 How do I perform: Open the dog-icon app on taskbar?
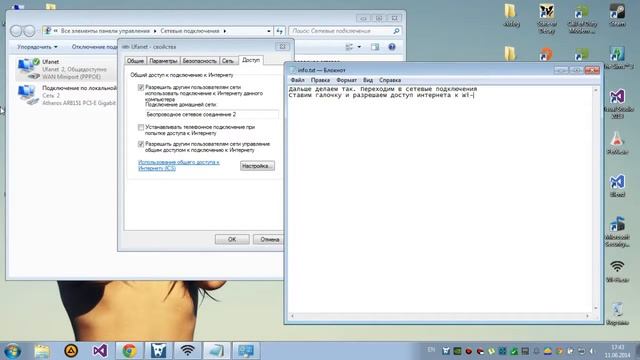(158, 351)
